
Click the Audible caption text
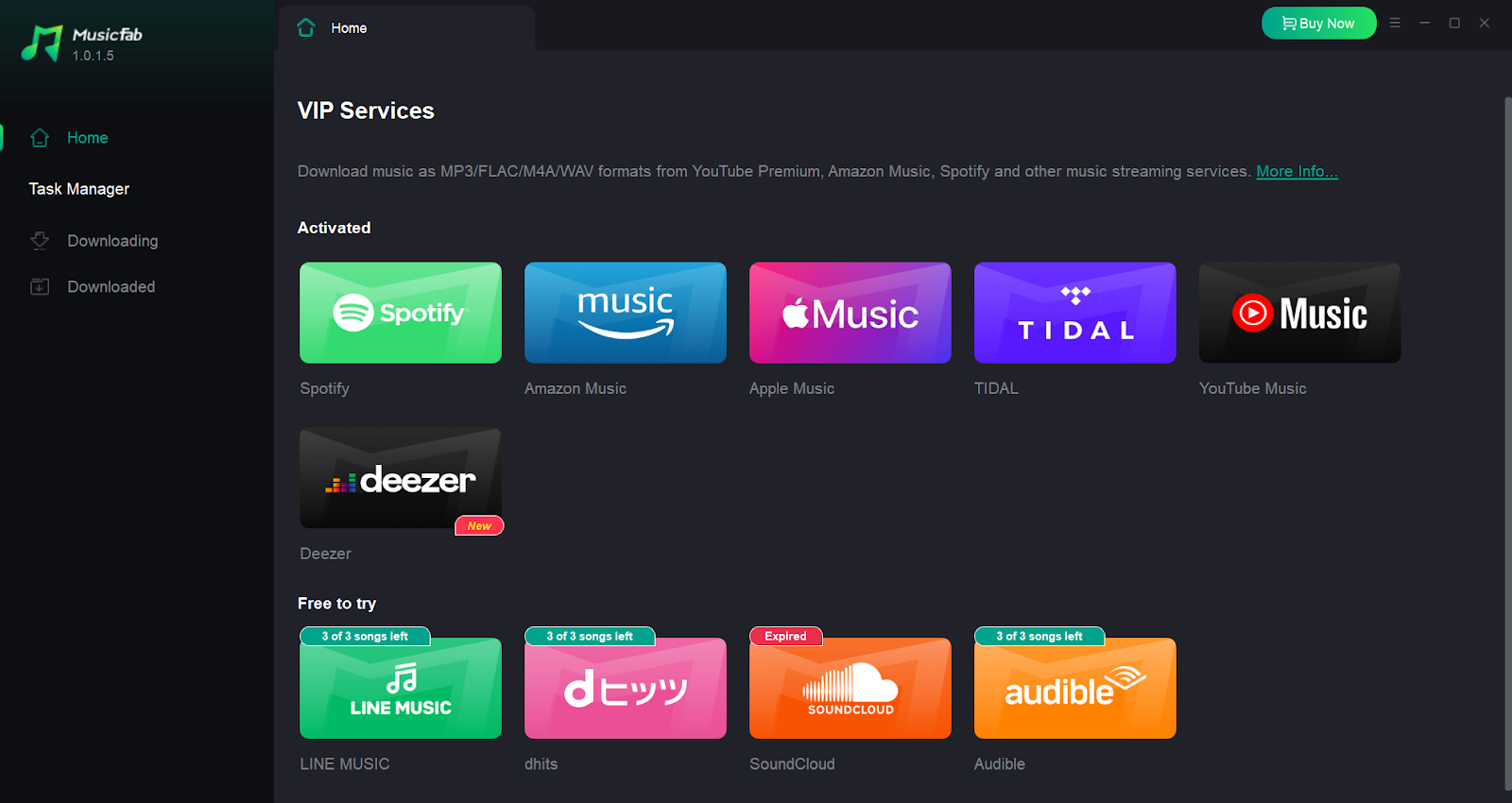click(999, 764)
